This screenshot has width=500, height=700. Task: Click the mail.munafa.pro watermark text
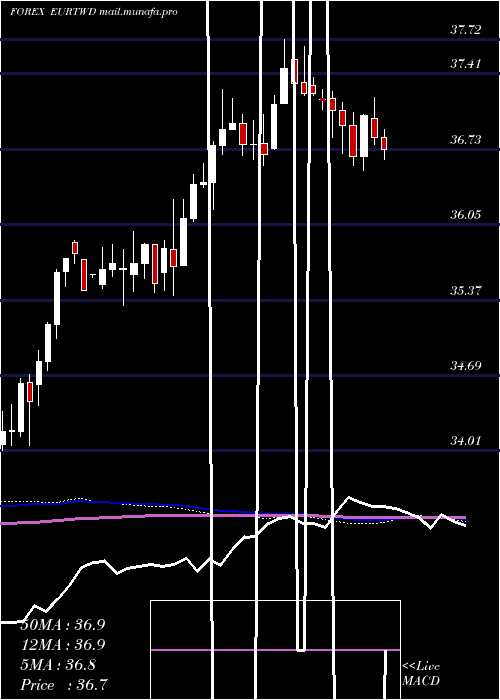point(138,12)
